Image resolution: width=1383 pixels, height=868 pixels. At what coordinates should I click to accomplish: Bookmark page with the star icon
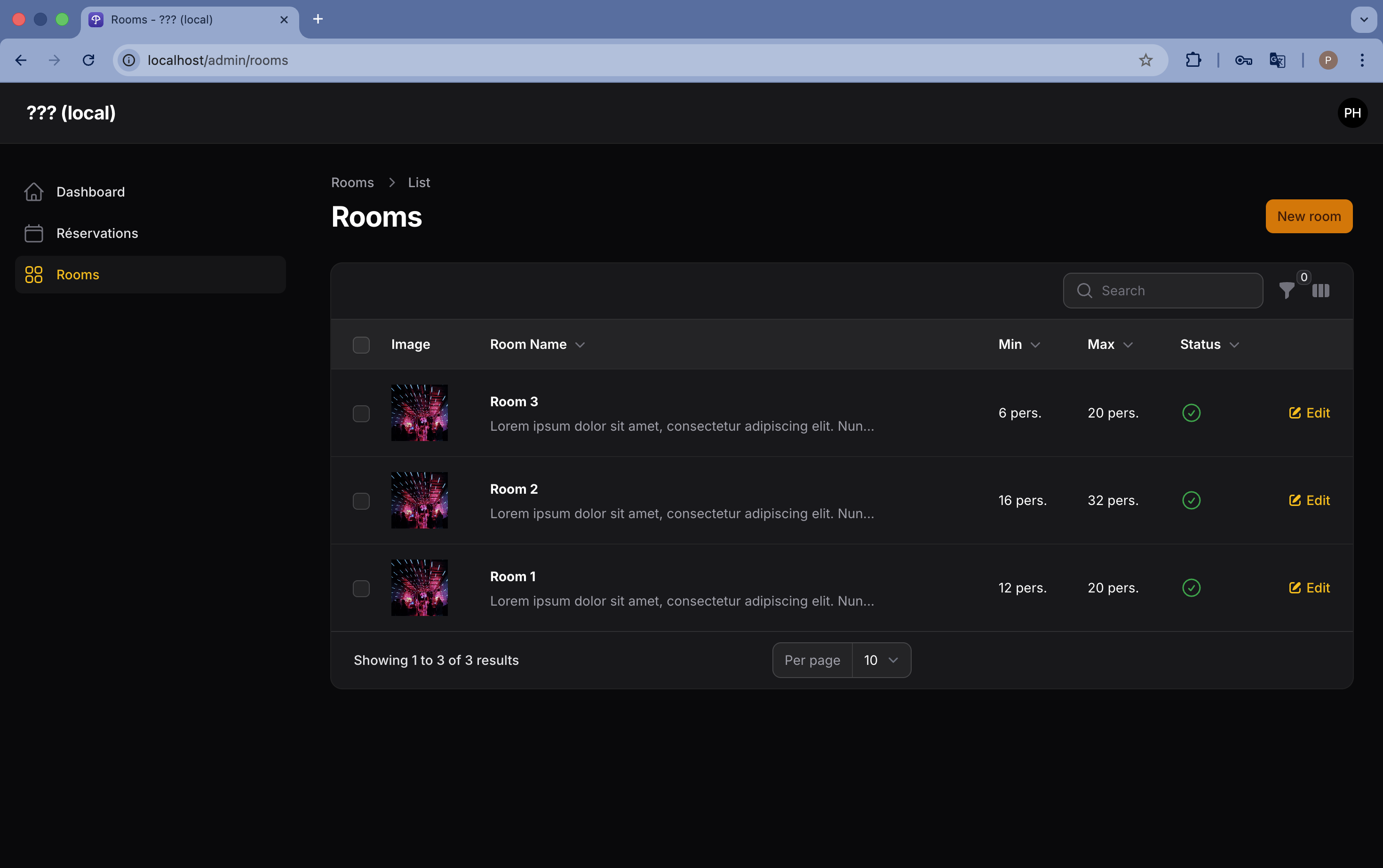pyautogui.click(x=1145, y=60)
